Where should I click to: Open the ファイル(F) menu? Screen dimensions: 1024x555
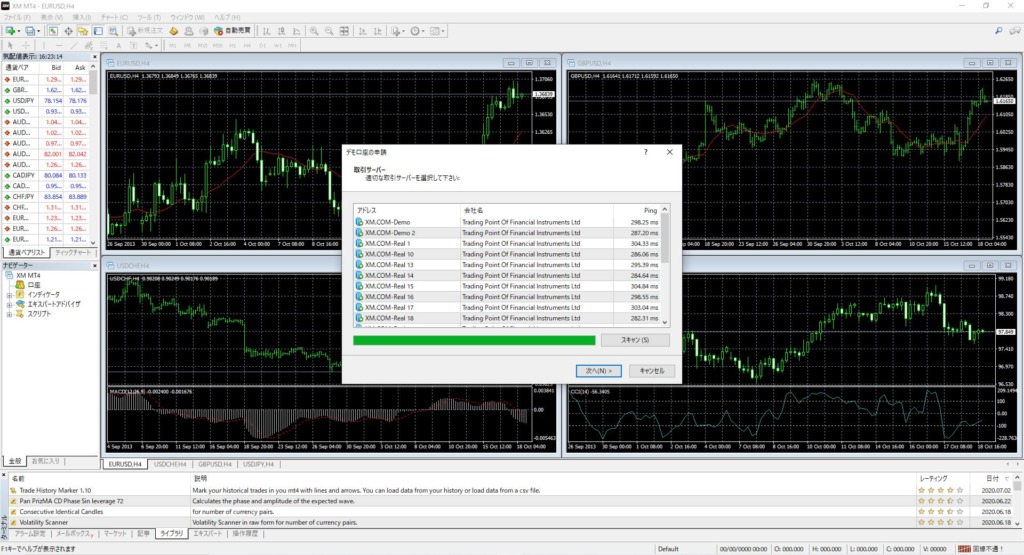tap(18, 17)
